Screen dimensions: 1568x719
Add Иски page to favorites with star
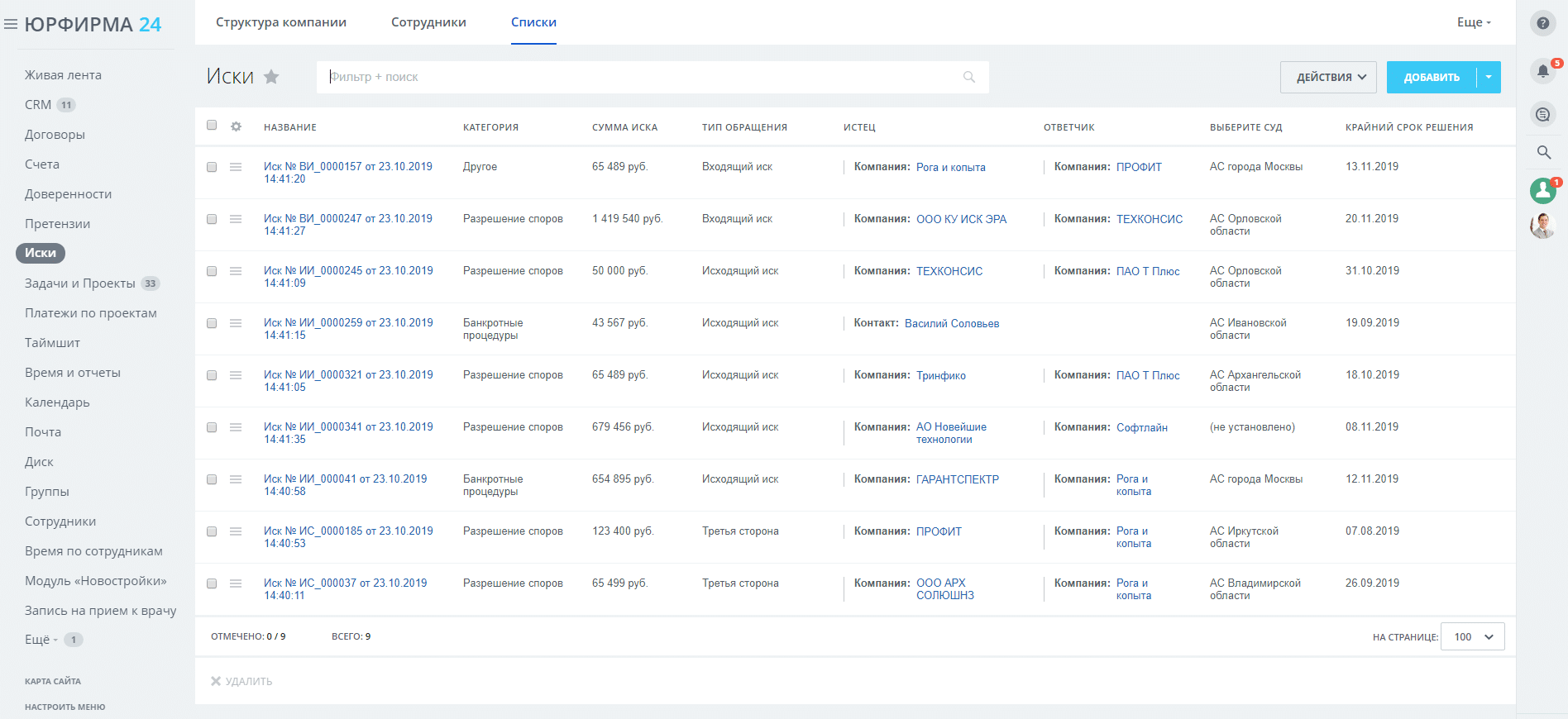(x=271, y=77)
